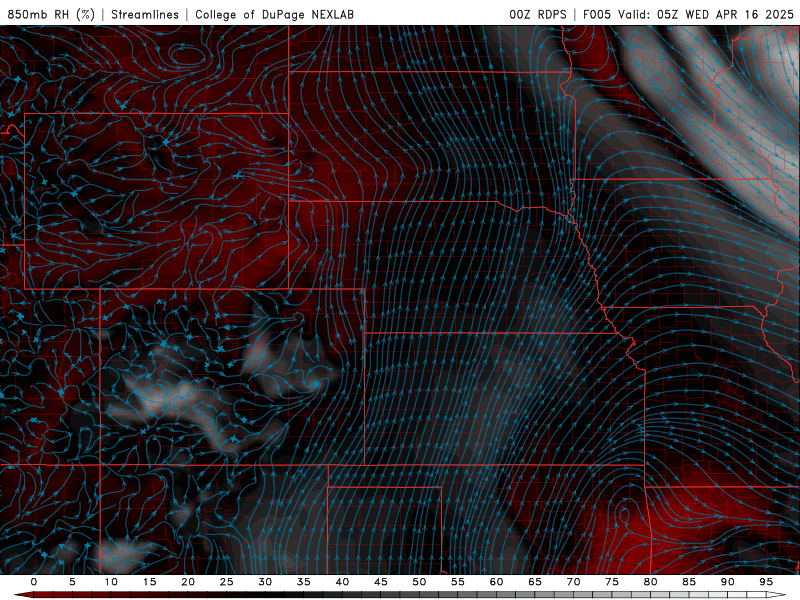
Task: Click the colorbar label "50"
Action: (x=419, y=582)
